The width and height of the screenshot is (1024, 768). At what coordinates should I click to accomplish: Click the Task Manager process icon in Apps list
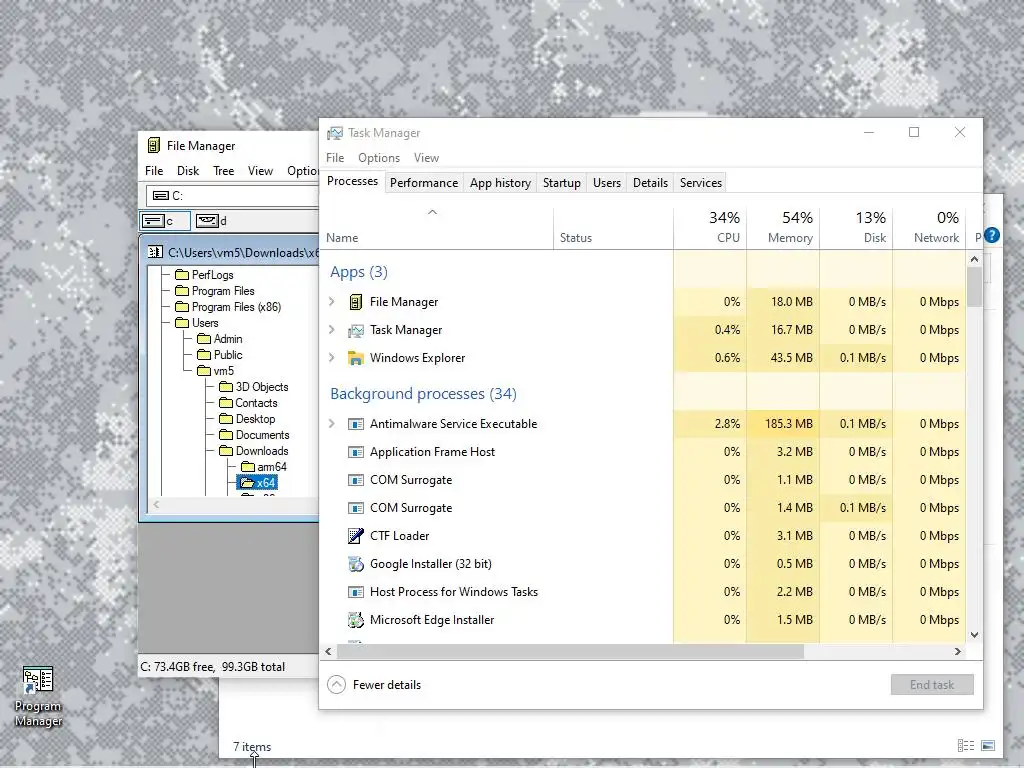(x=355, y=330)
